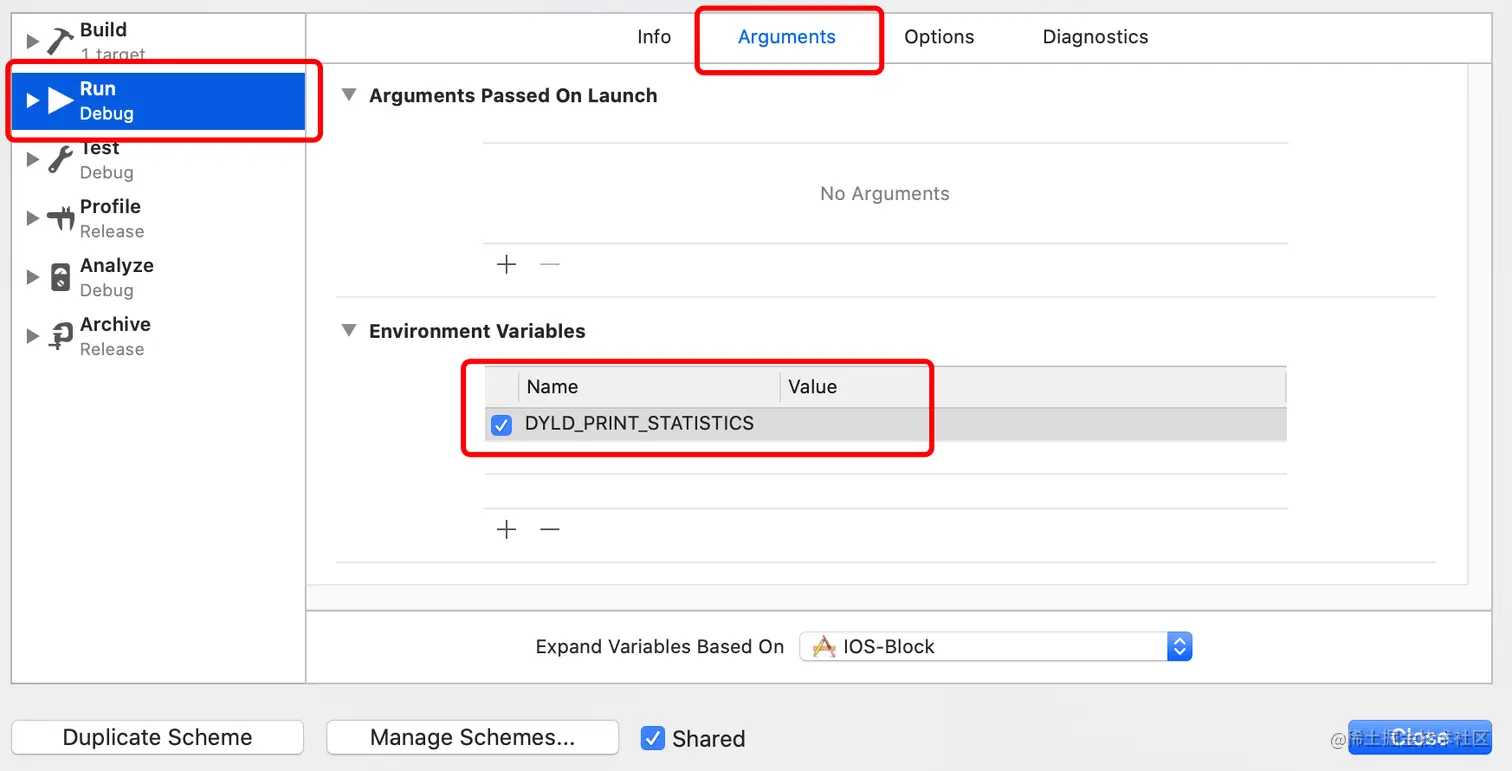Add launch argument with plus button
Image resolution: width=1512 pixels, height=771 pixels.
pos(507,264)
